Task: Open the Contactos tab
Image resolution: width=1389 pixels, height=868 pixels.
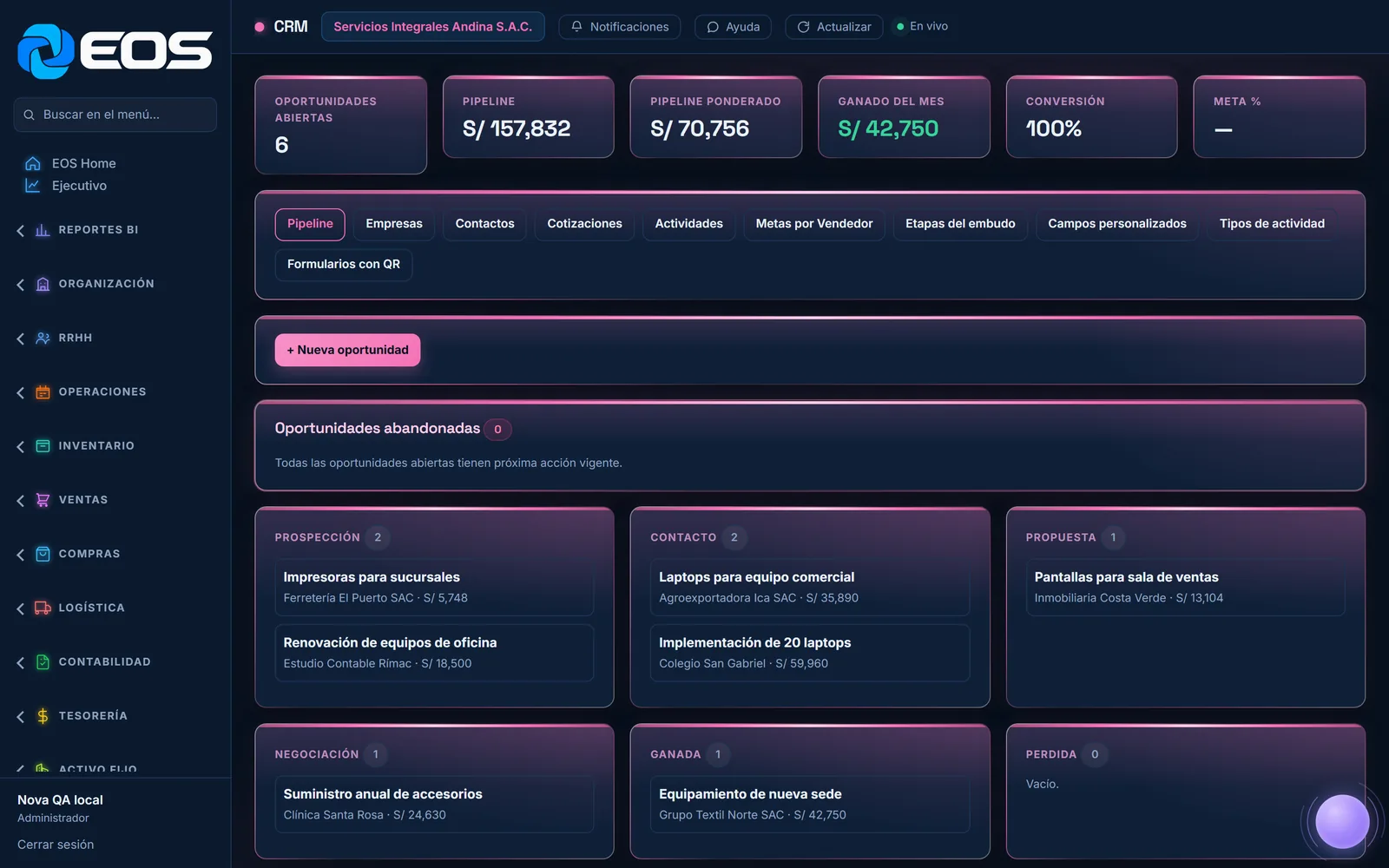Action: [485, 224]
